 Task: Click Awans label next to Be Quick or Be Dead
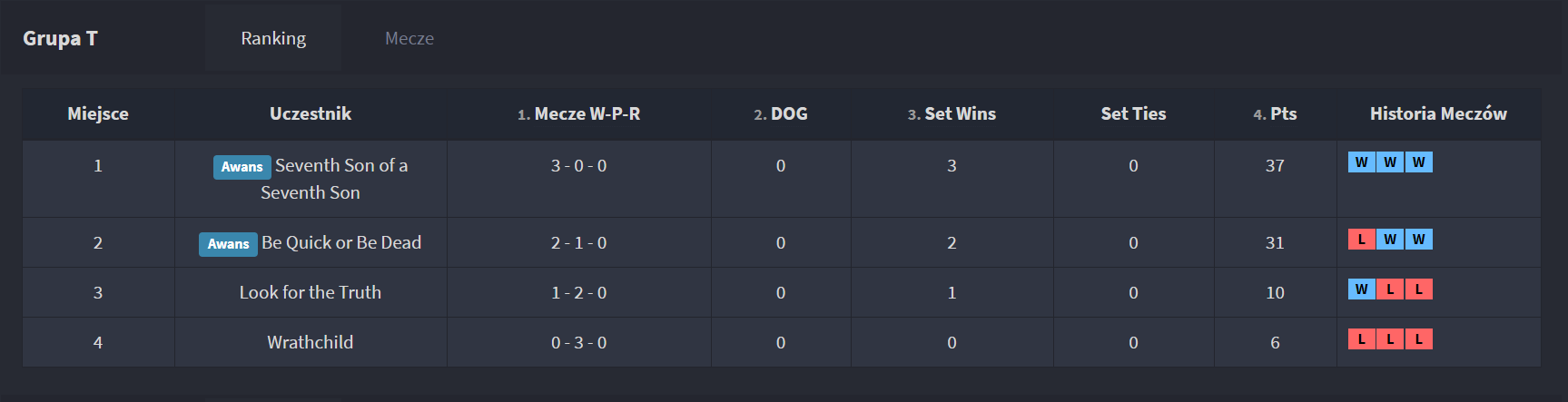[x=228, y=244]
